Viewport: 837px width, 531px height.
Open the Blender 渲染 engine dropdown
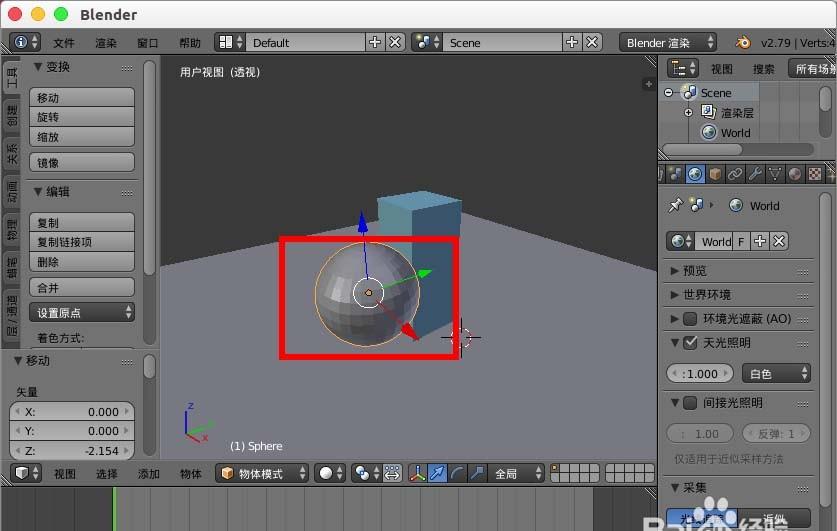pyautogui.click(x=667, y=42)
